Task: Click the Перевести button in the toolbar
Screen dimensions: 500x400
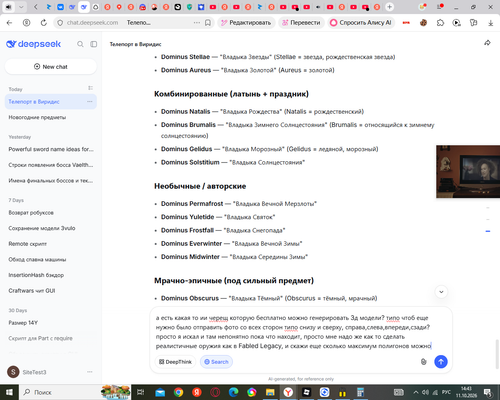Action: 301,23
